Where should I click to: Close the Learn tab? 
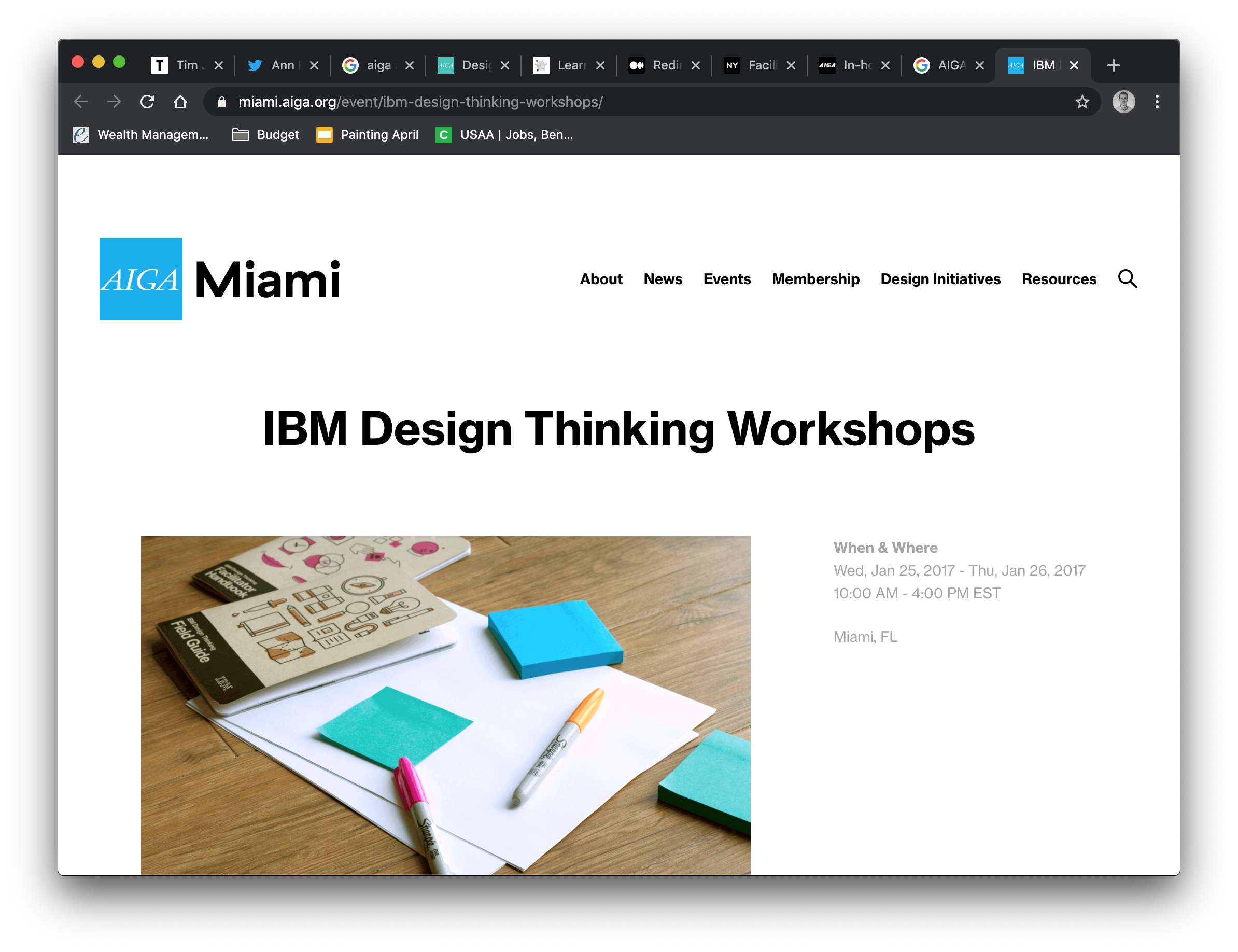point(600,65)
